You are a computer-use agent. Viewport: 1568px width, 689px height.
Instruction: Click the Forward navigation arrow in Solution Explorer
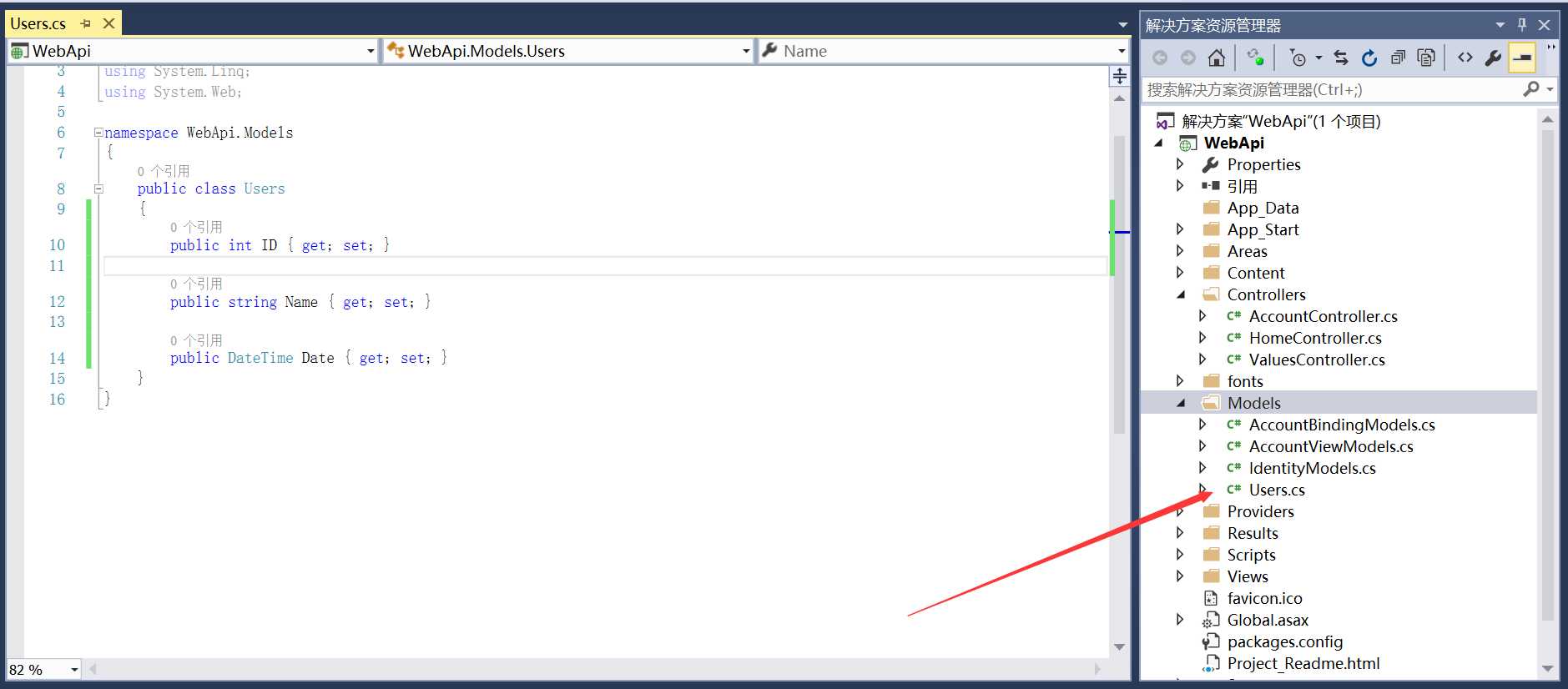(x=1188, y=58)
